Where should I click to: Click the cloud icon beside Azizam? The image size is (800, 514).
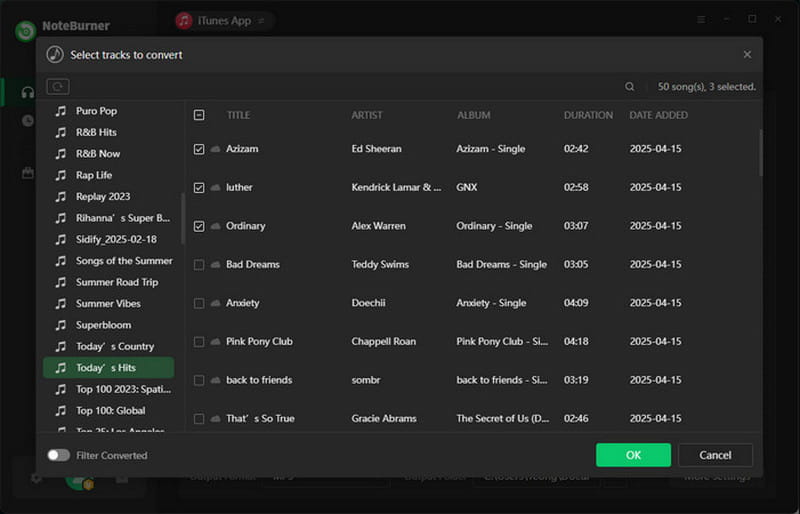pyautogui.click(x=216, y=149)
